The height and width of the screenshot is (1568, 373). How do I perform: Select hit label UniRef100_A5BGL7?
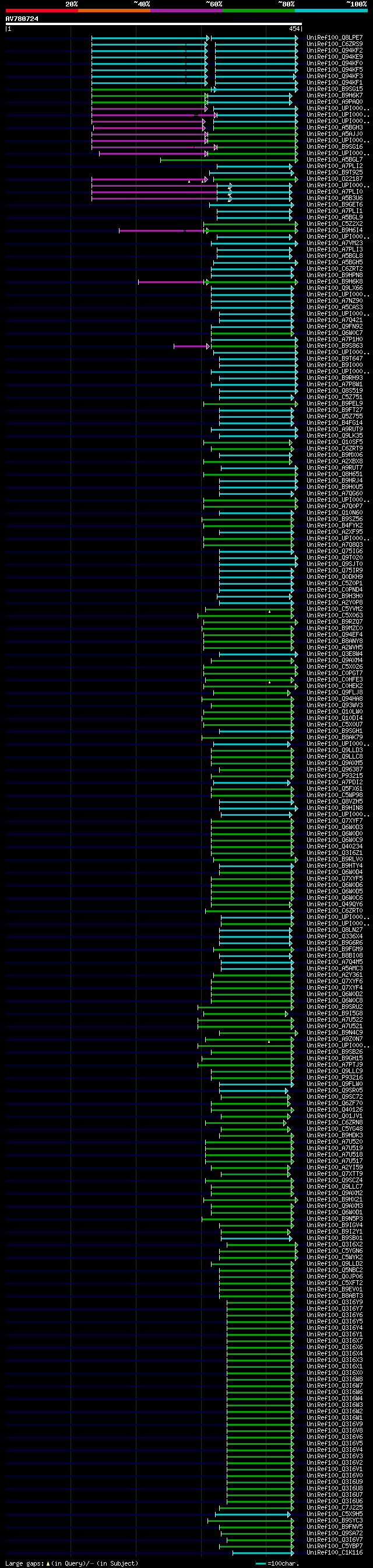pos(335,159)
